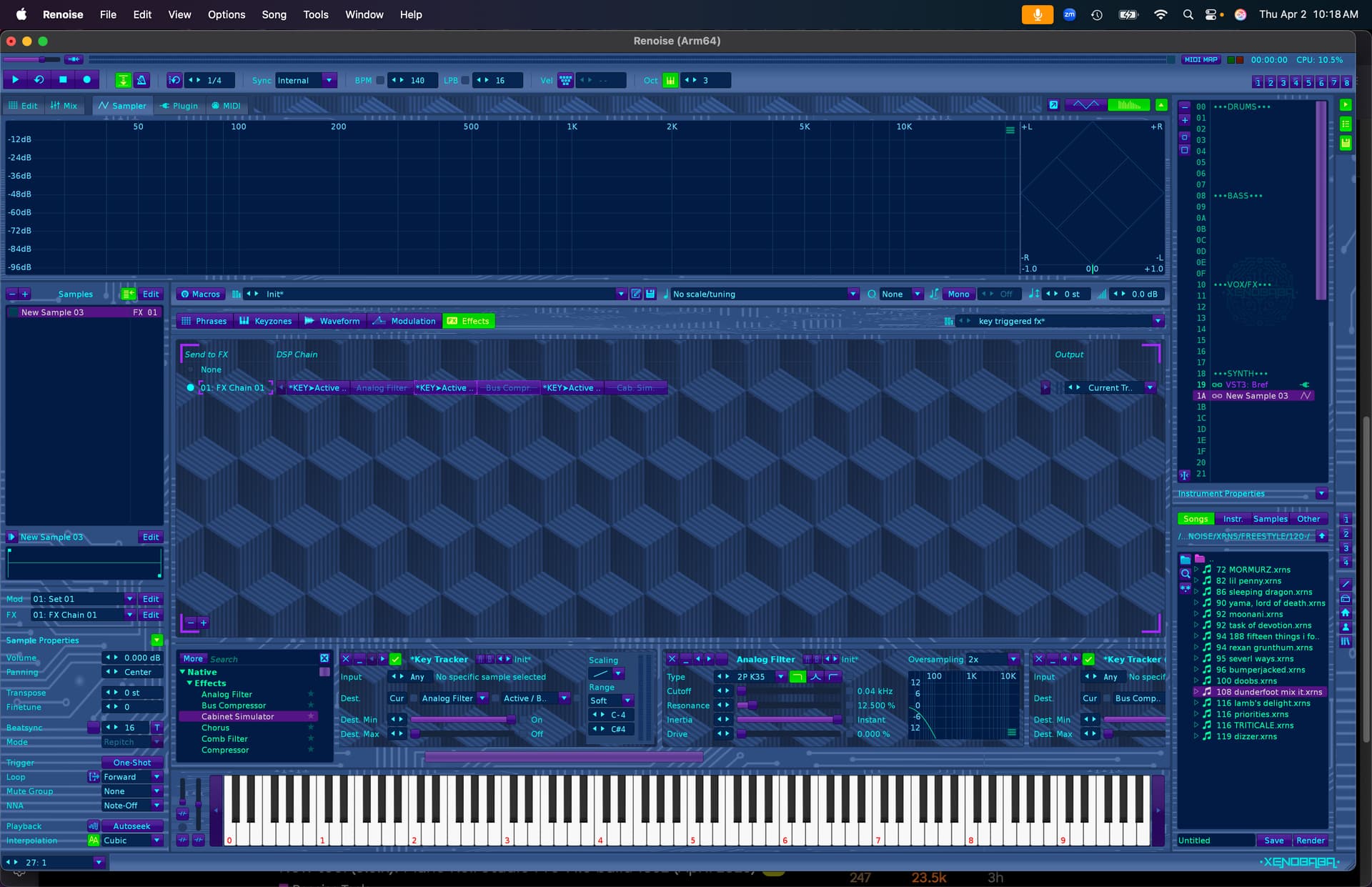The width and height of the screenshot is (1372, 887).
Task: Open the Song menu
Action: (274, 14)
